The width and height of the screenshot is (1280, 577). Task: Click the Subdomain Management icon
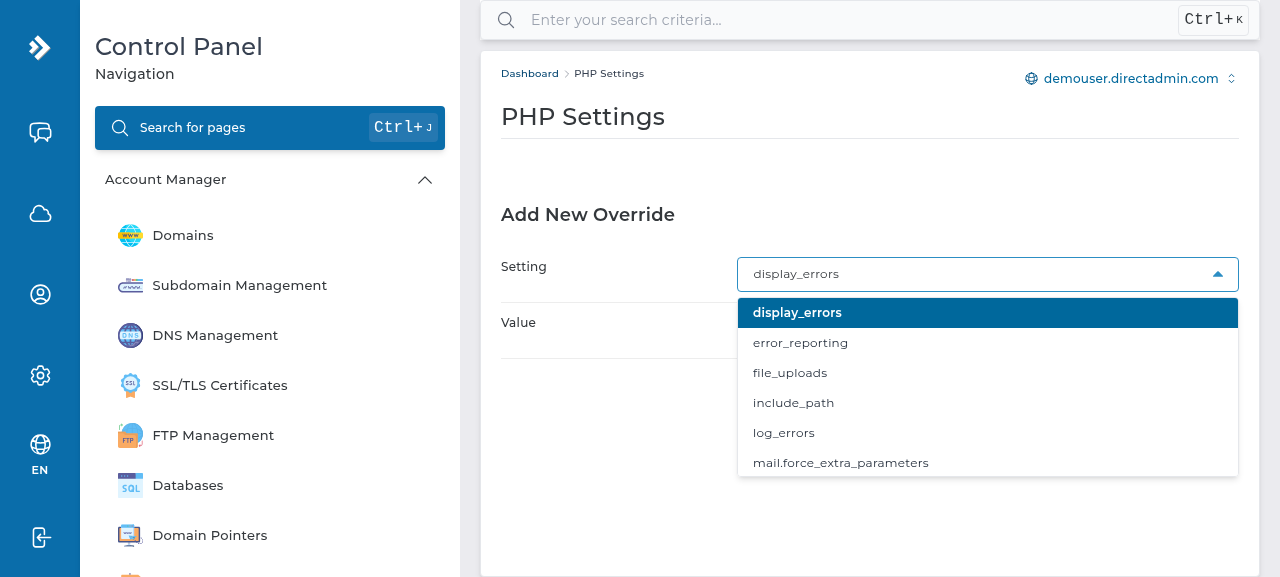pos(130,286)
